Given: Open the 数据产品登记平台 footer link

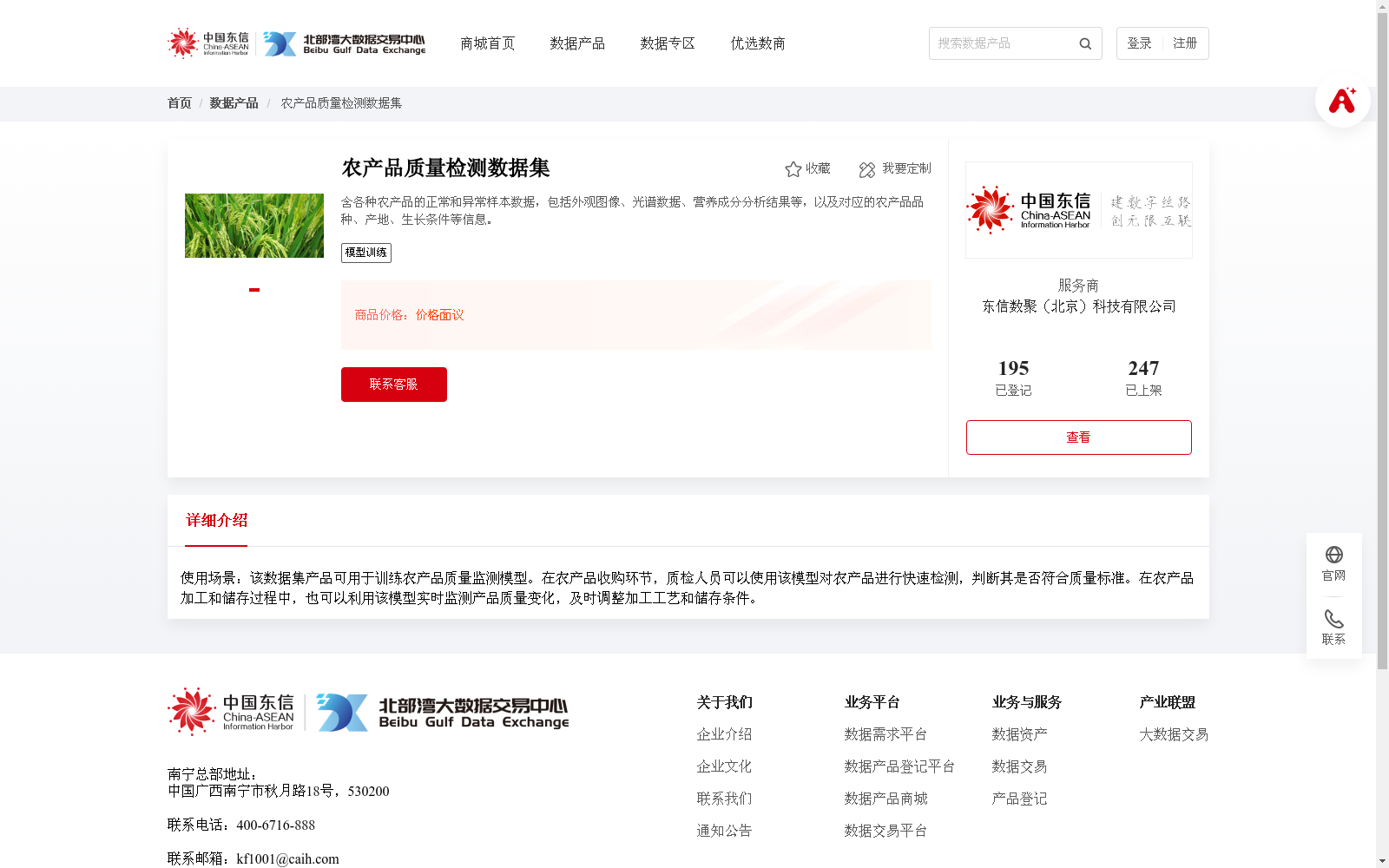Looking at the screenshot, I should [899, 766].
